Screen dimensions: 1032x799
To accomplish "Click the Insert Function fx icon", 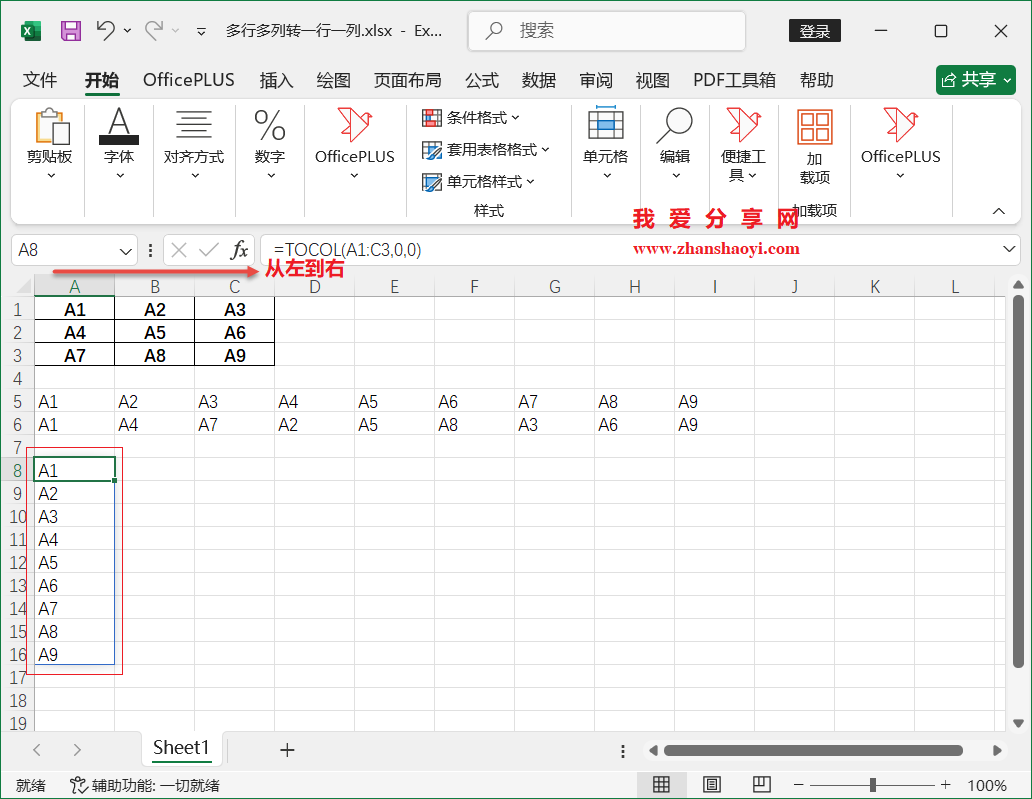I will (x=240, y=250).
